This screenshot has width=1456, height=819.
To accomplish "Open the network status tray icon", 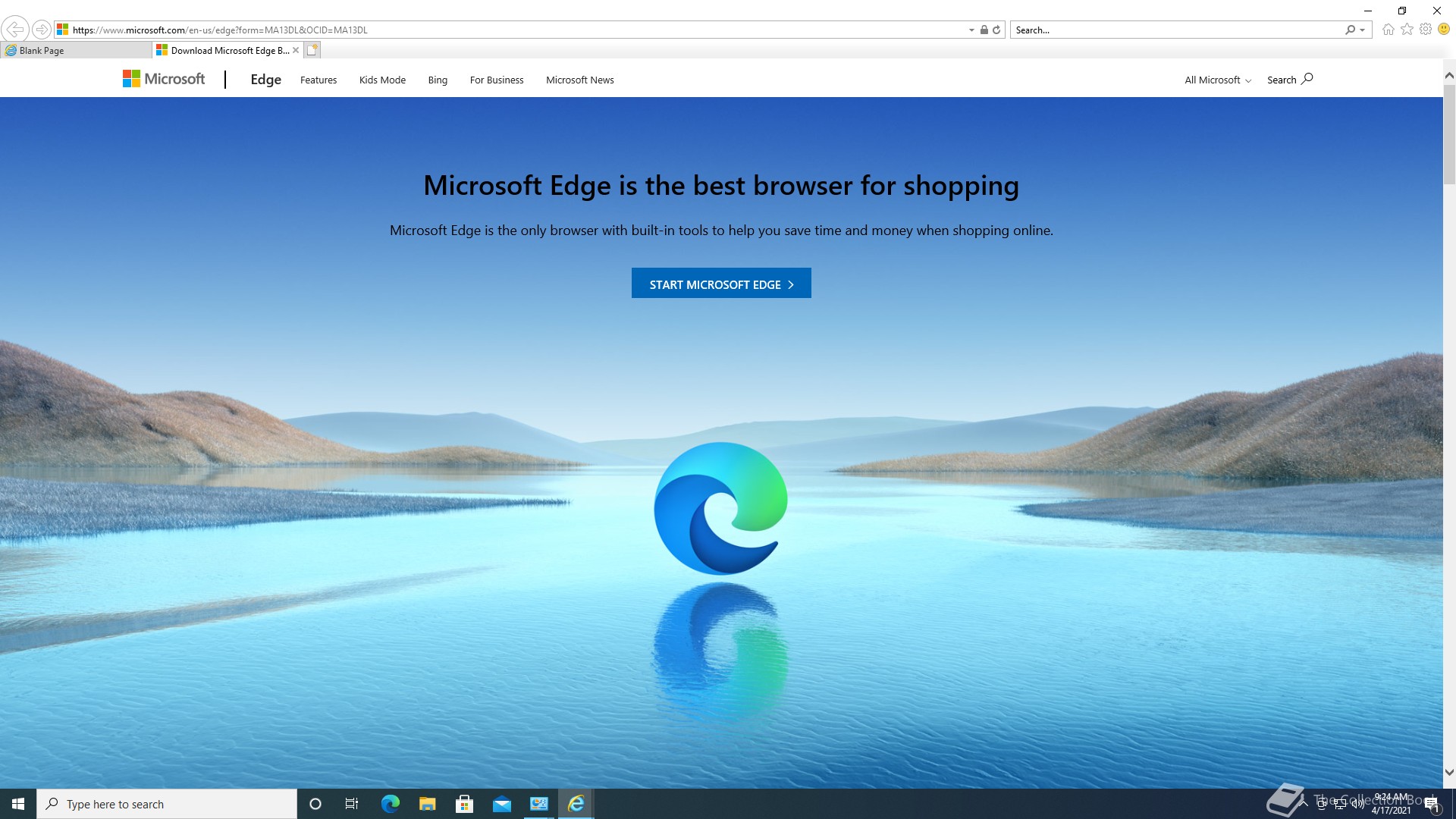I will pyautogui.click(x=1340, y=804).
